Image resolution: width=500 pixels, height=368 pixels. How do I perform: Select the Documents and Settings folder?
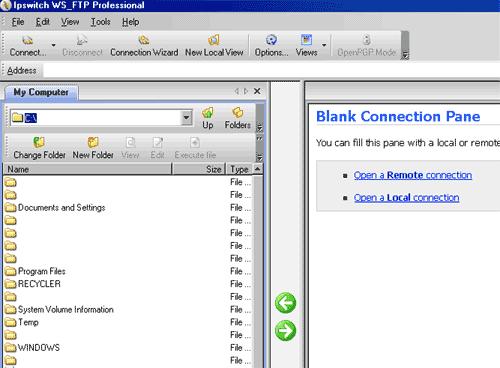point(61,208)
